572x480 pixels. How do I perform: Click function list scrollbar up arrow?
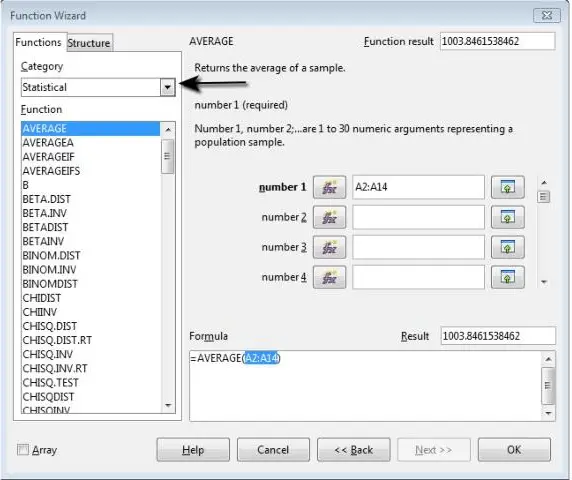[168, 130]
